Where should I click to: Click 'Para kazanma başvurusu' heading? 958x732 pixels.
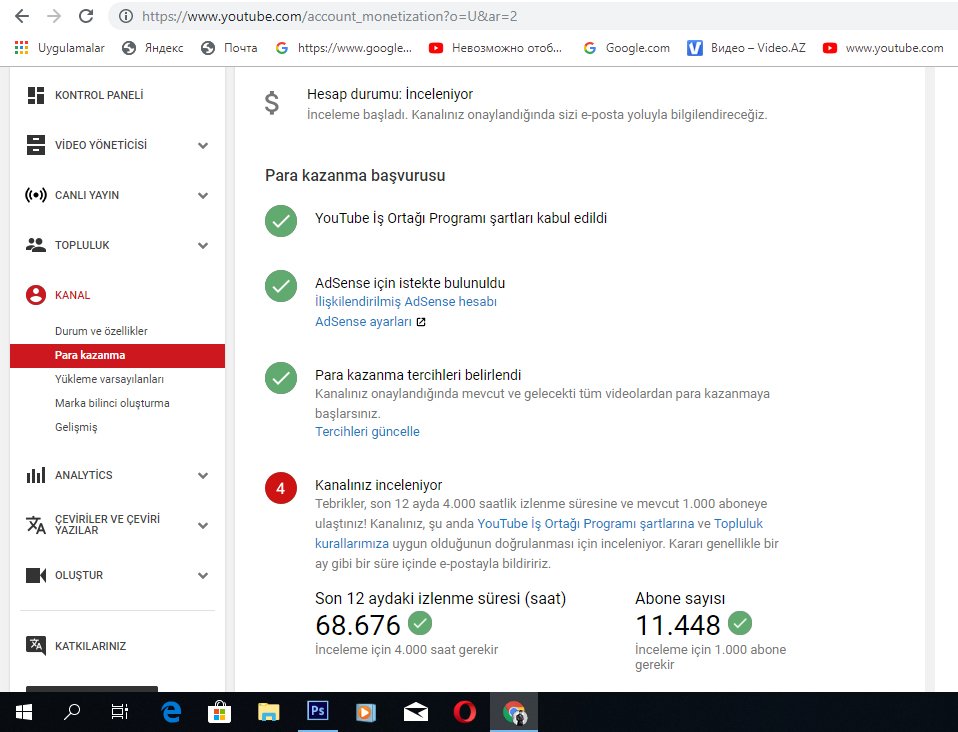(x=355, y=175)
